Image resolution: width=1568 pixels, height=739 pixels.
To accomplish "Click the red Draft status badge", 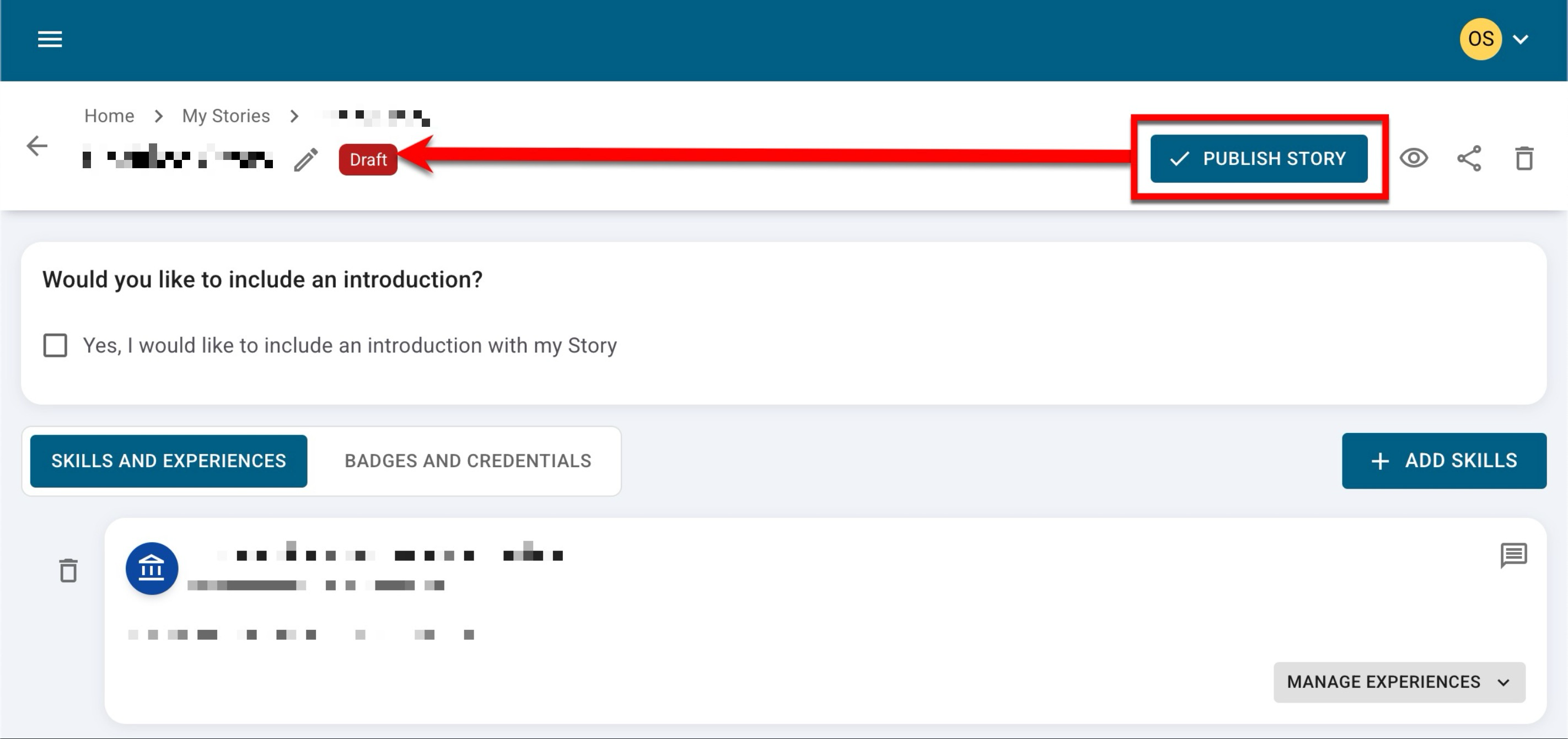I will [368, 159].
